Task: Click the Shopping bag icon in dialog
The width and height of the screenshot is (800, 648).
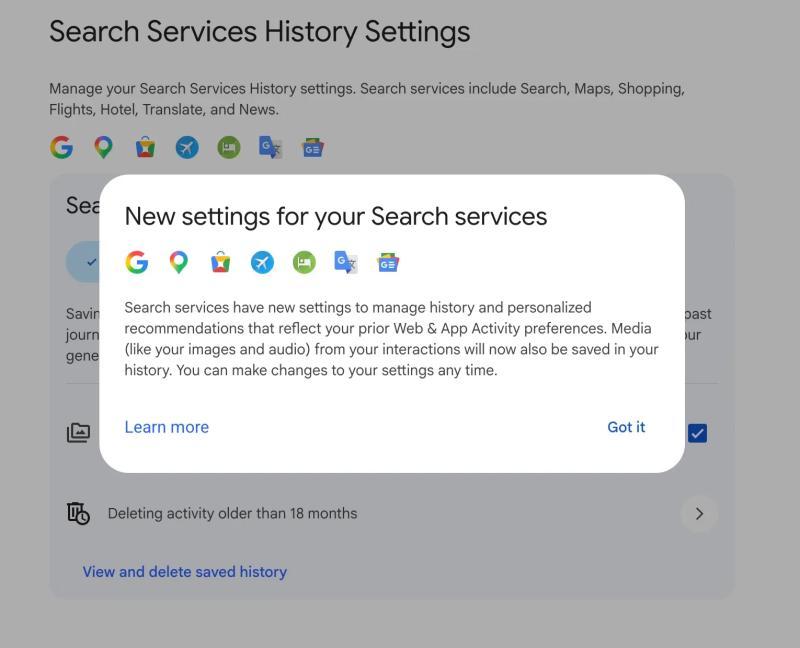Action: [x=220, y=262]
